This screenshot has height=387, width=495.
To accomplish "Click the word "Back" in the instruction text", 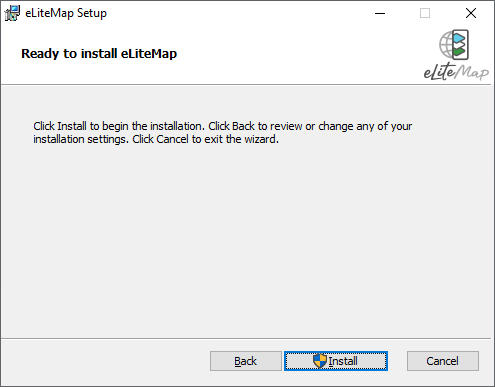I will click(243, 126).
